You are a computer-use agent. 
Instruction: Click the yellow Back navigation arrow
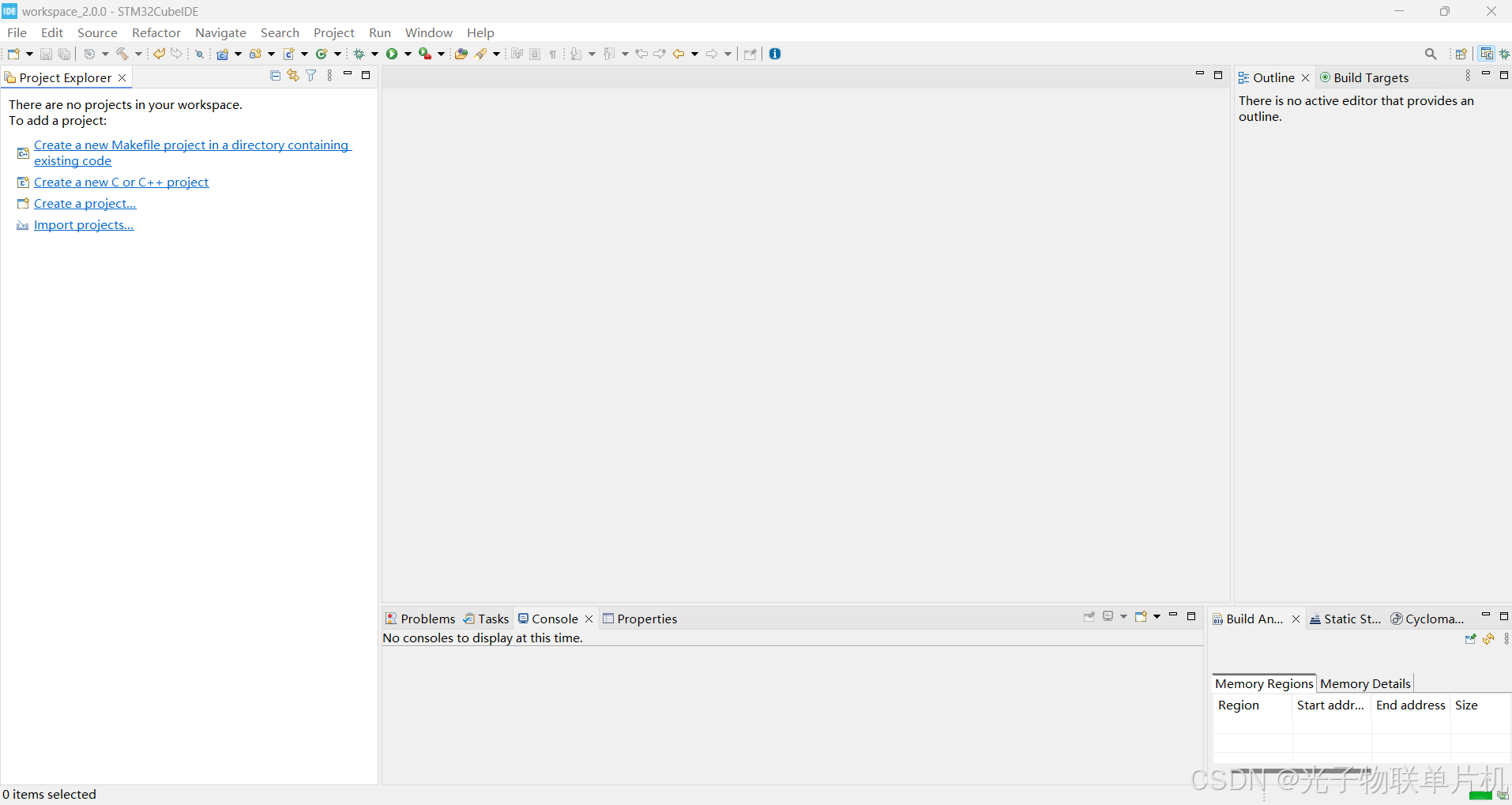(x=679, y=54)
